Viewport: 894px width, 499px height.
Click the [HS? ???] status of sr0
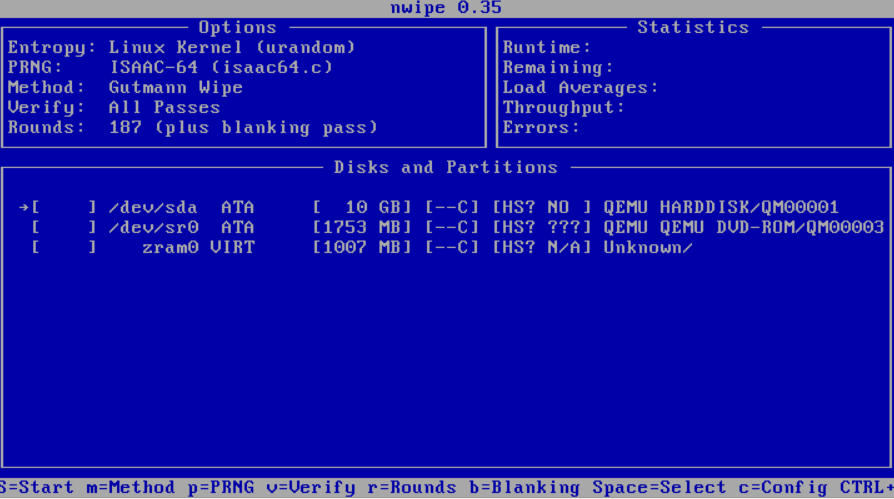point(541,227)
